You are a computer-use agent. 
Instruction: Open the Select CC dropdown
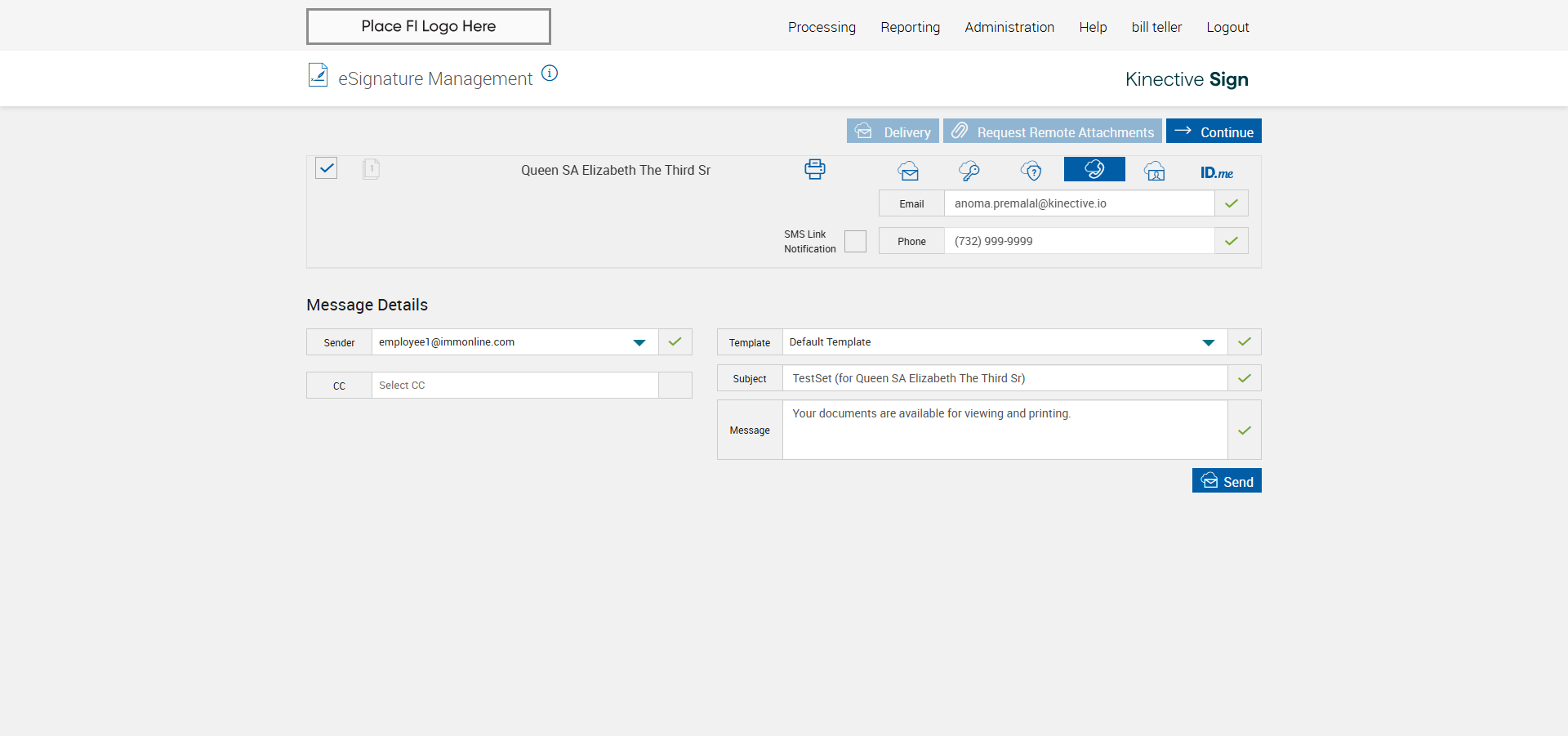click(x=514, y=386)
